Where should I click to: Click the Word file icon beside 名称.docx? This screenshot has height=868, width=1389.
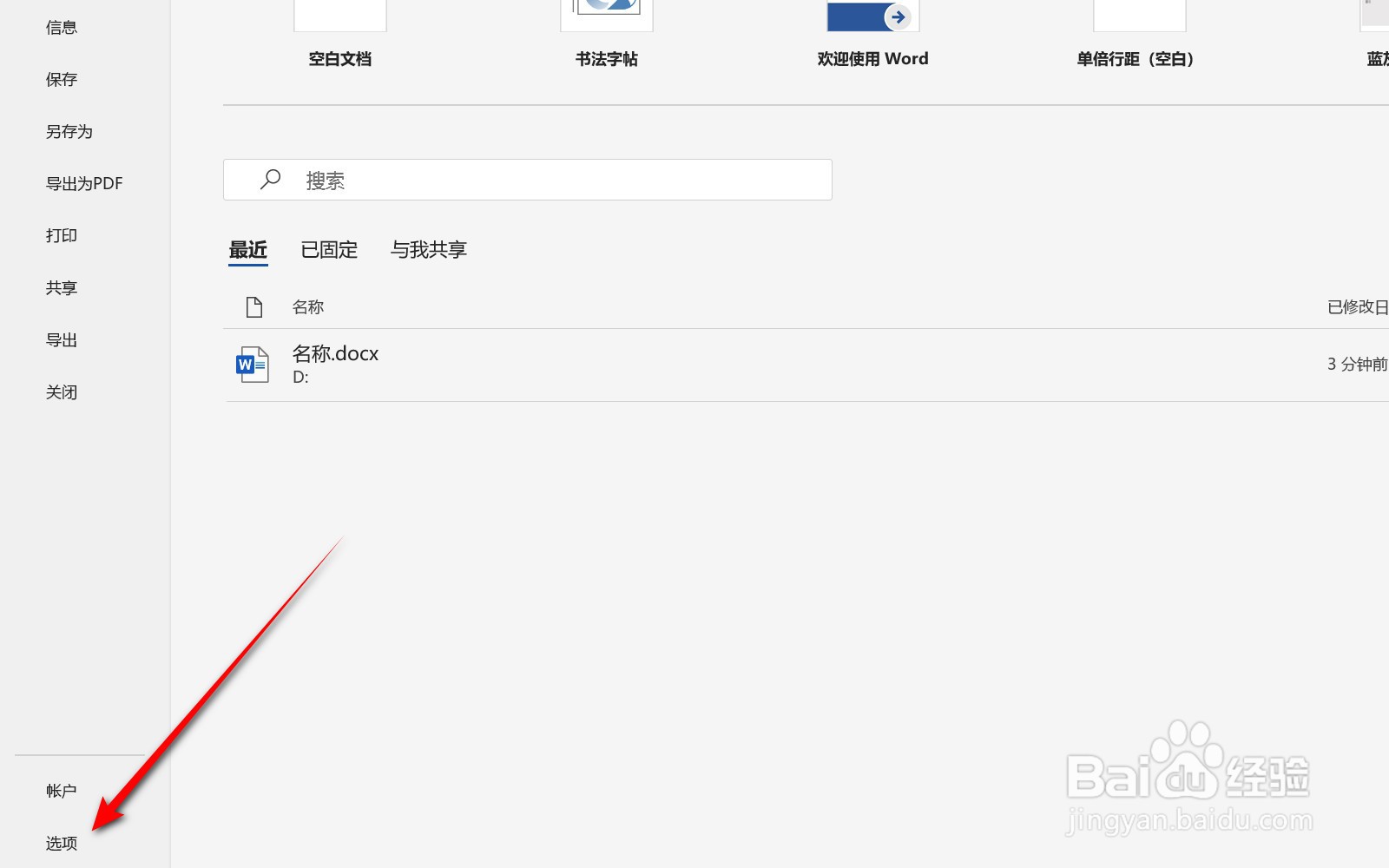(x=251, y=363)
